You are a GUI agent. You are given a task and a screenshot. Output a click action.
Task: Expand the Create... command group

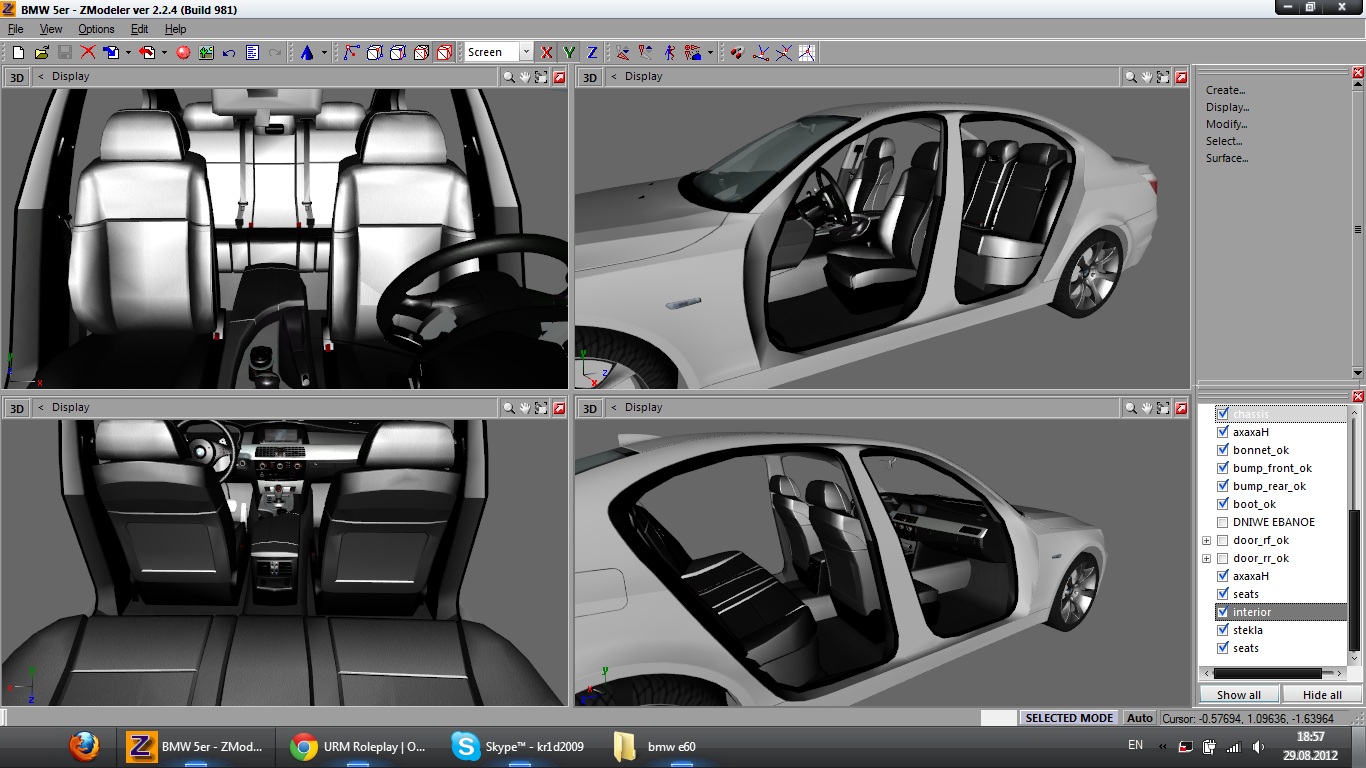(x=1225, y=90)
